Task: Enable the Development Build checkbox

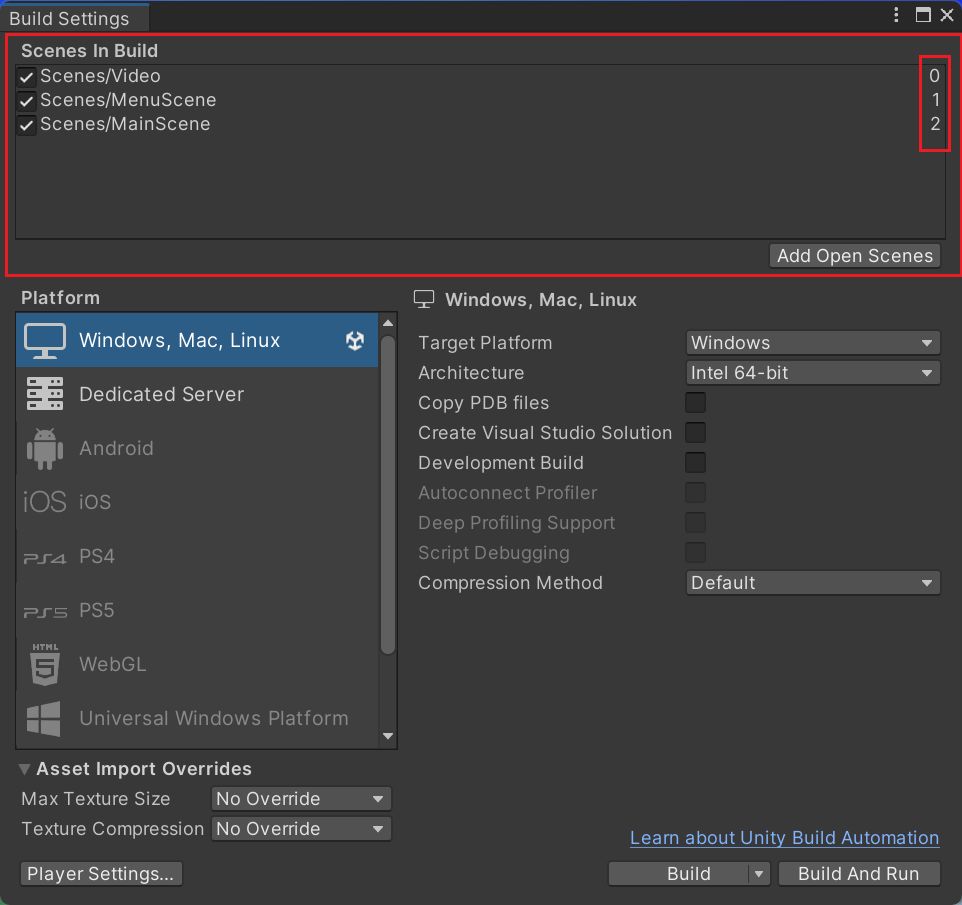Action: (695, 463)
